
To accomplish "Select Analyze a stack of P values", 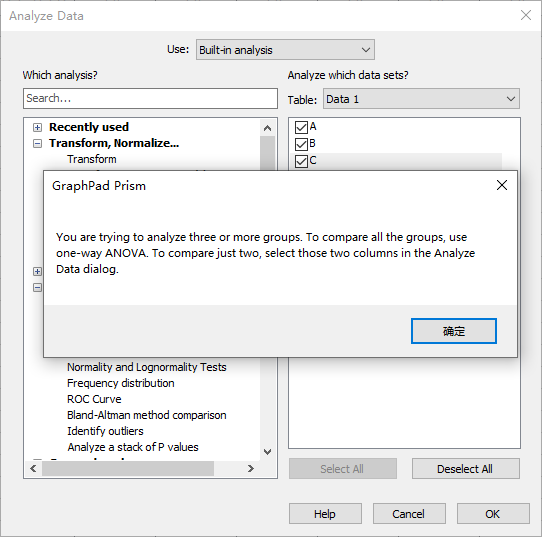I will click(x=133, y=447).
